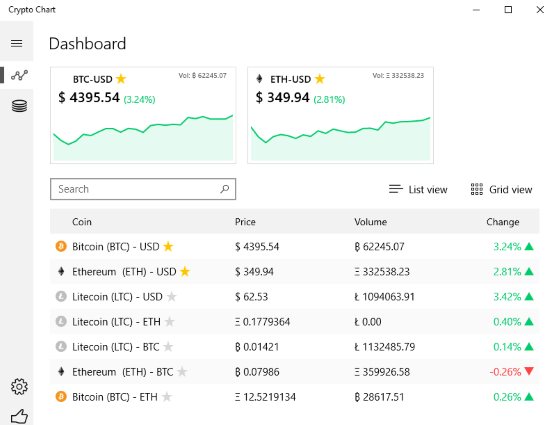
Task: Select the Ethereum (ETH) - BTC row label
Action: click(x=123, y=372)
